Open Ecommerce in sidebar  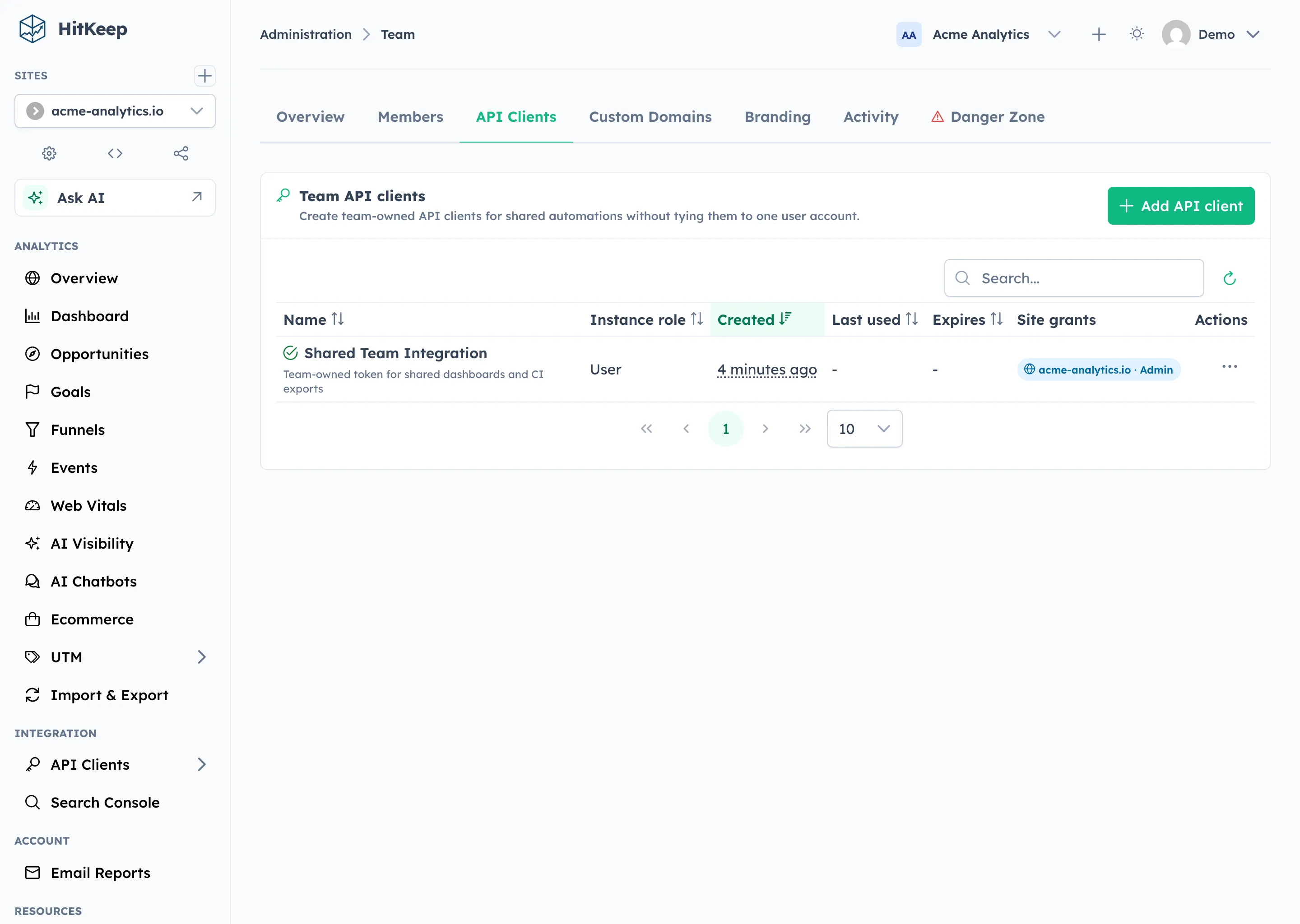click(115, 619)
